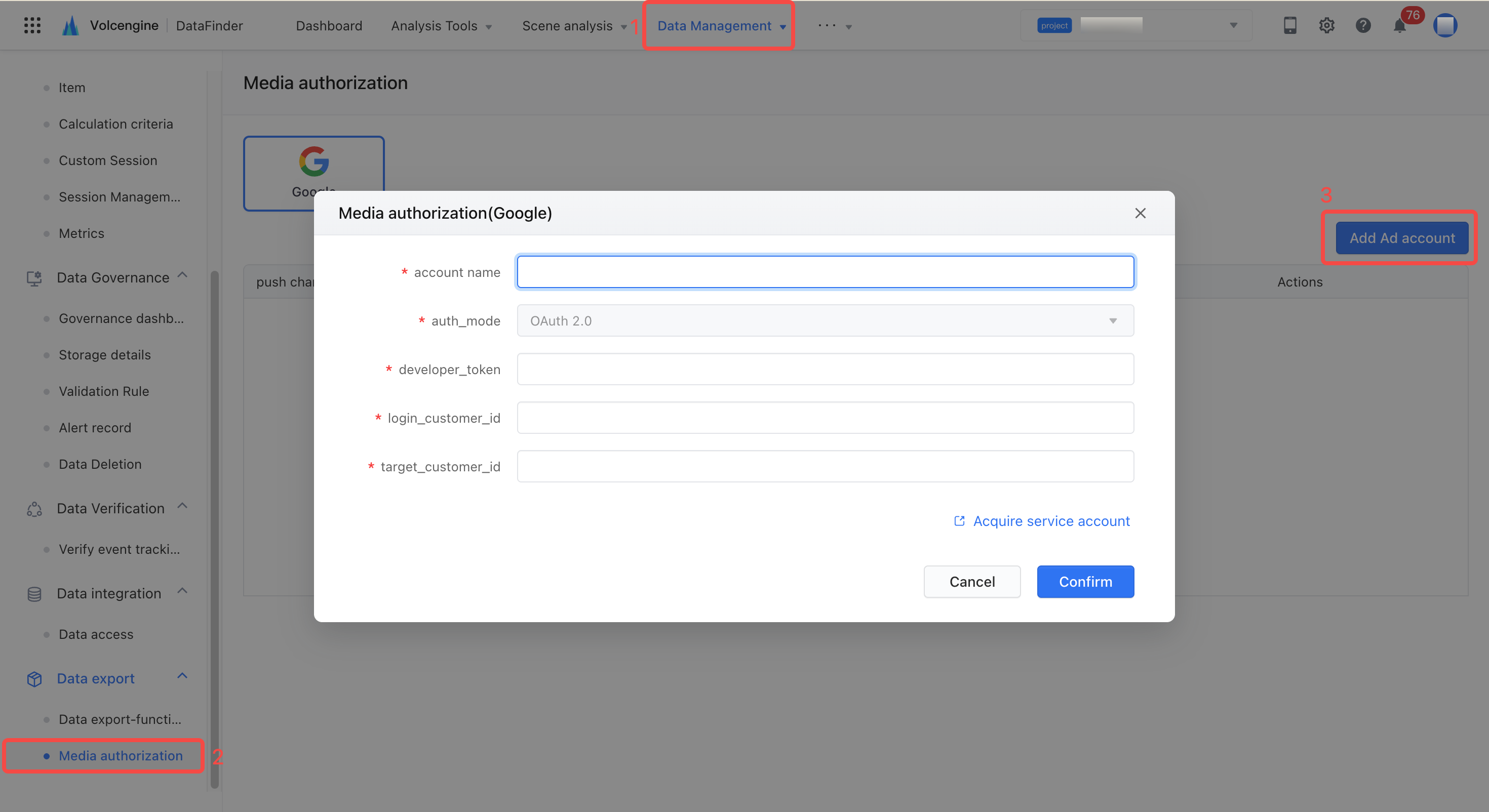The height and width of the screenshot is (812, 1489).
Task: Focus the account name input field
Action: click(x=825, y=272)
